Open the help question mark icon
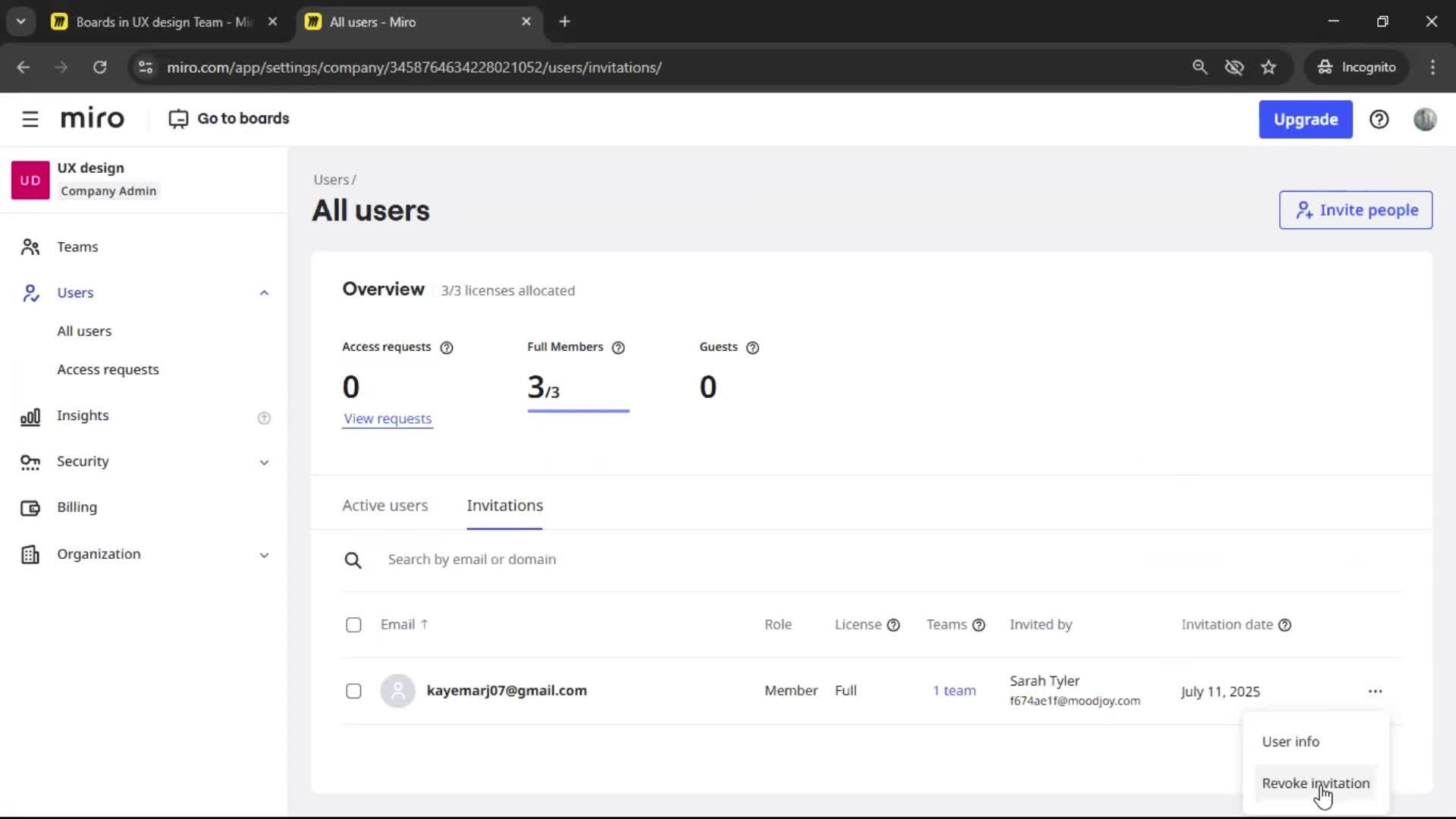Image resolution: width=1456 pixels, height=819 pixels. tap(1379, 119)
